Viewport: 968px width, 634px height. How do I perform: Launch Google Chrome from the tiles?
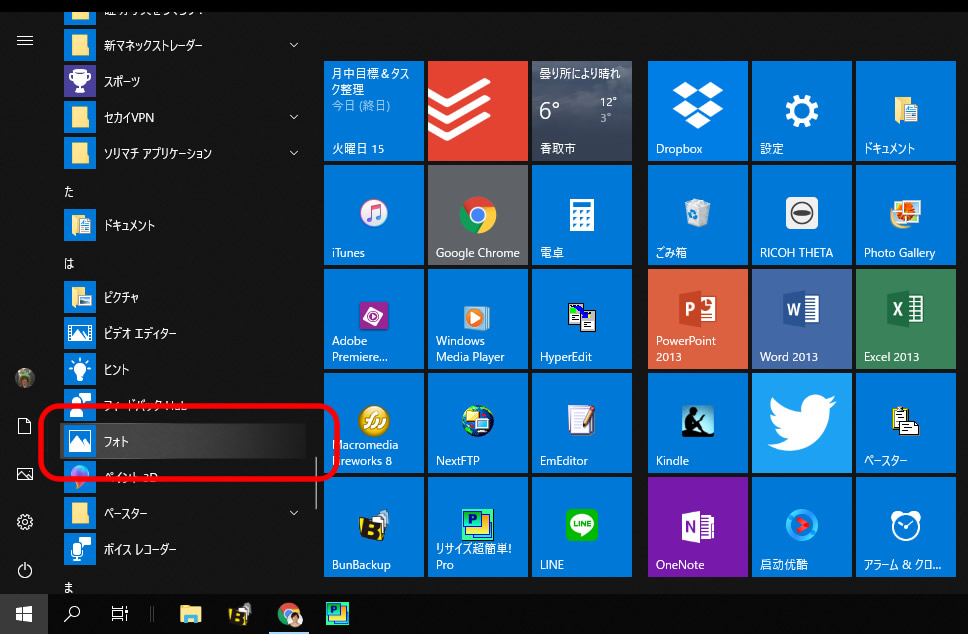[x=477, y=215]
